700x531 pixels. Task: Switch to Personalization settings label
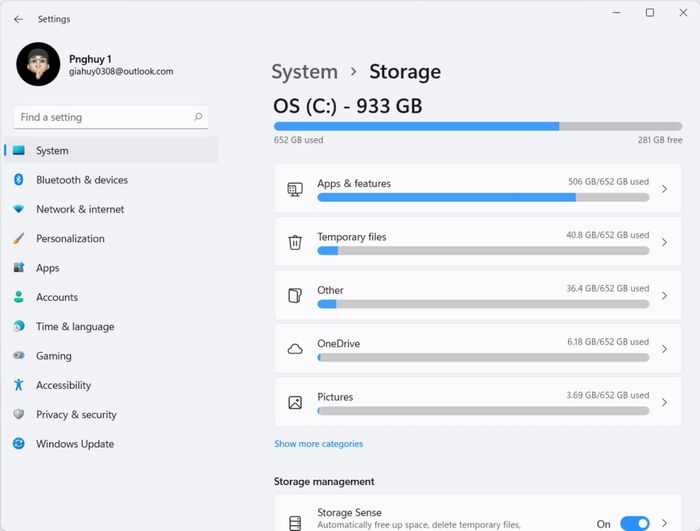(x=71, y=239)
